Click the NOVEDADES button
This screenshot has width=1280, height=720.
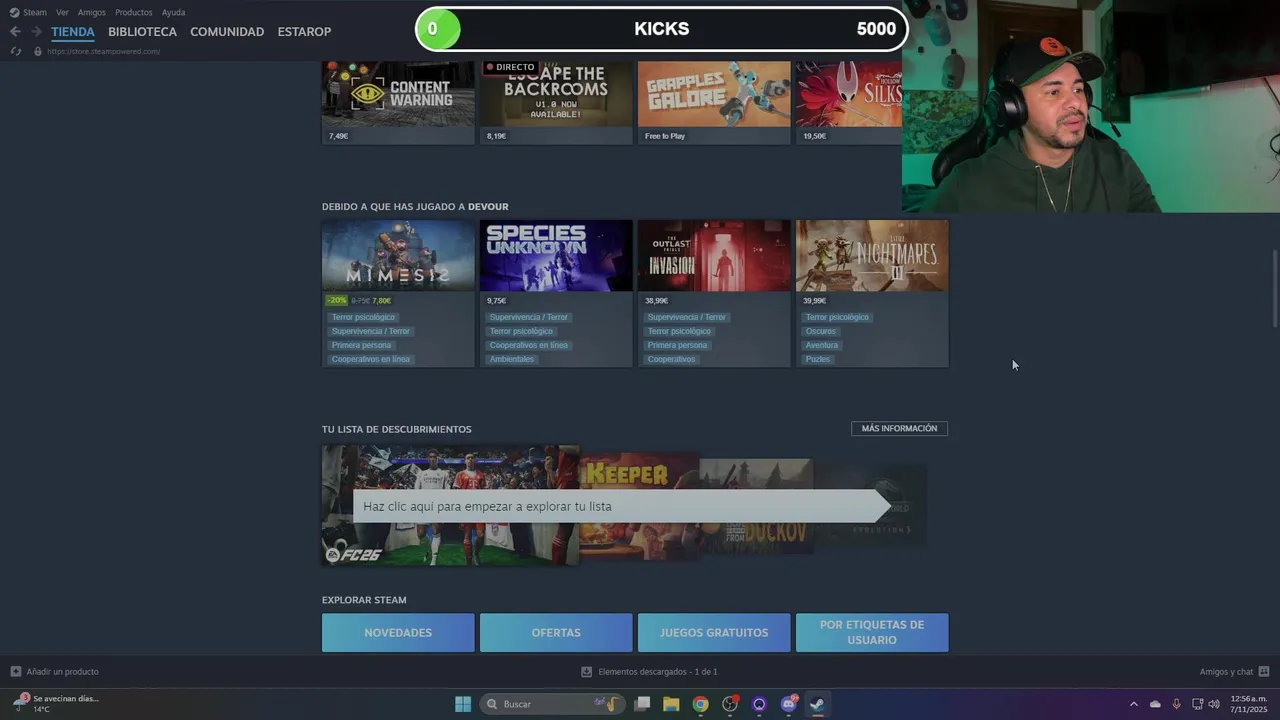398,633
